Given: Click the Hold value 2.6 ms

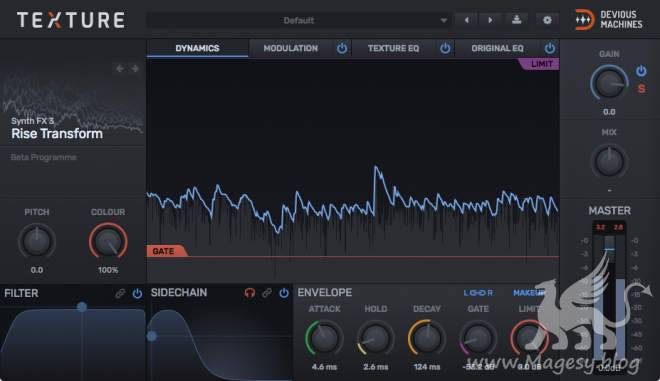Looking at the screenshot, I should [x=375, y=367].
